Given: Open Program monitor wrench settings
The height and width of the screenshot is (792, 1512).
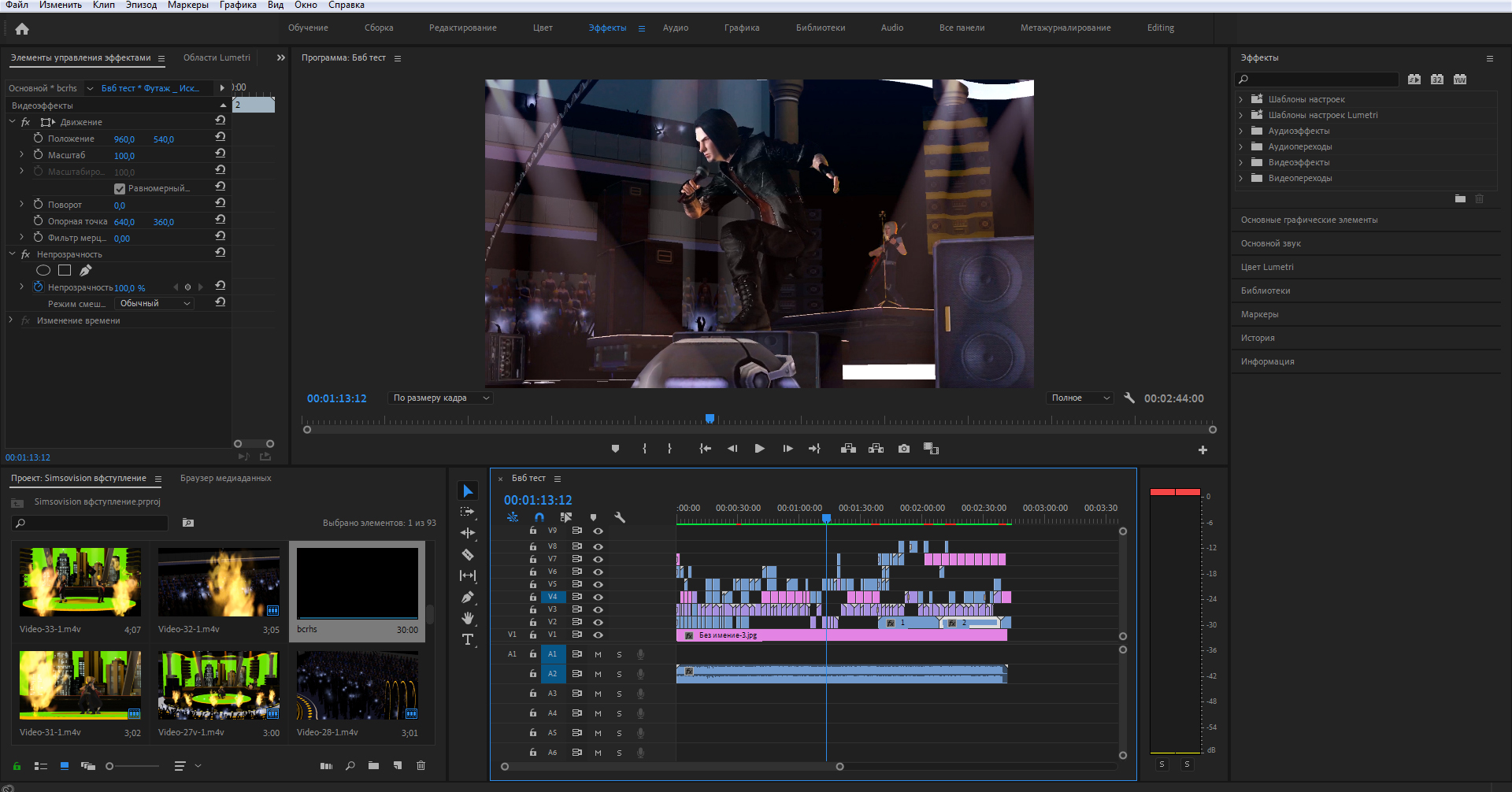Looking at the screenshot, I should coord(1129,398).
